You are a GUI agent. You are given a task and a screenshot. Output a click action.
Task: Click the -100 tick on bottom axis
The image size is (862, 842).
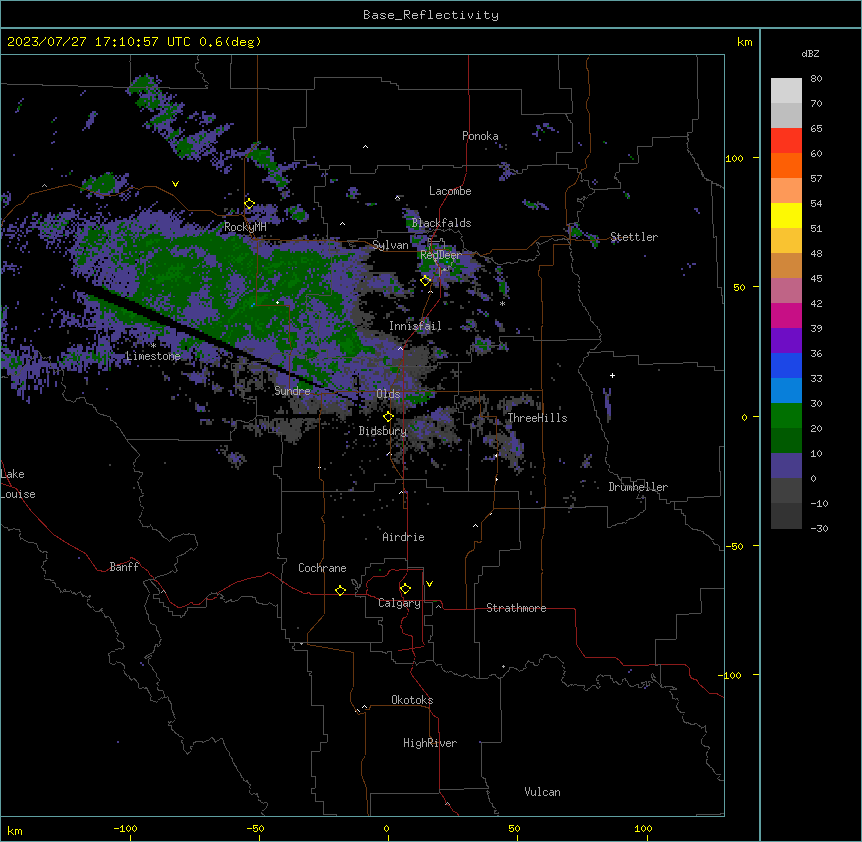[x=125, y=828]
